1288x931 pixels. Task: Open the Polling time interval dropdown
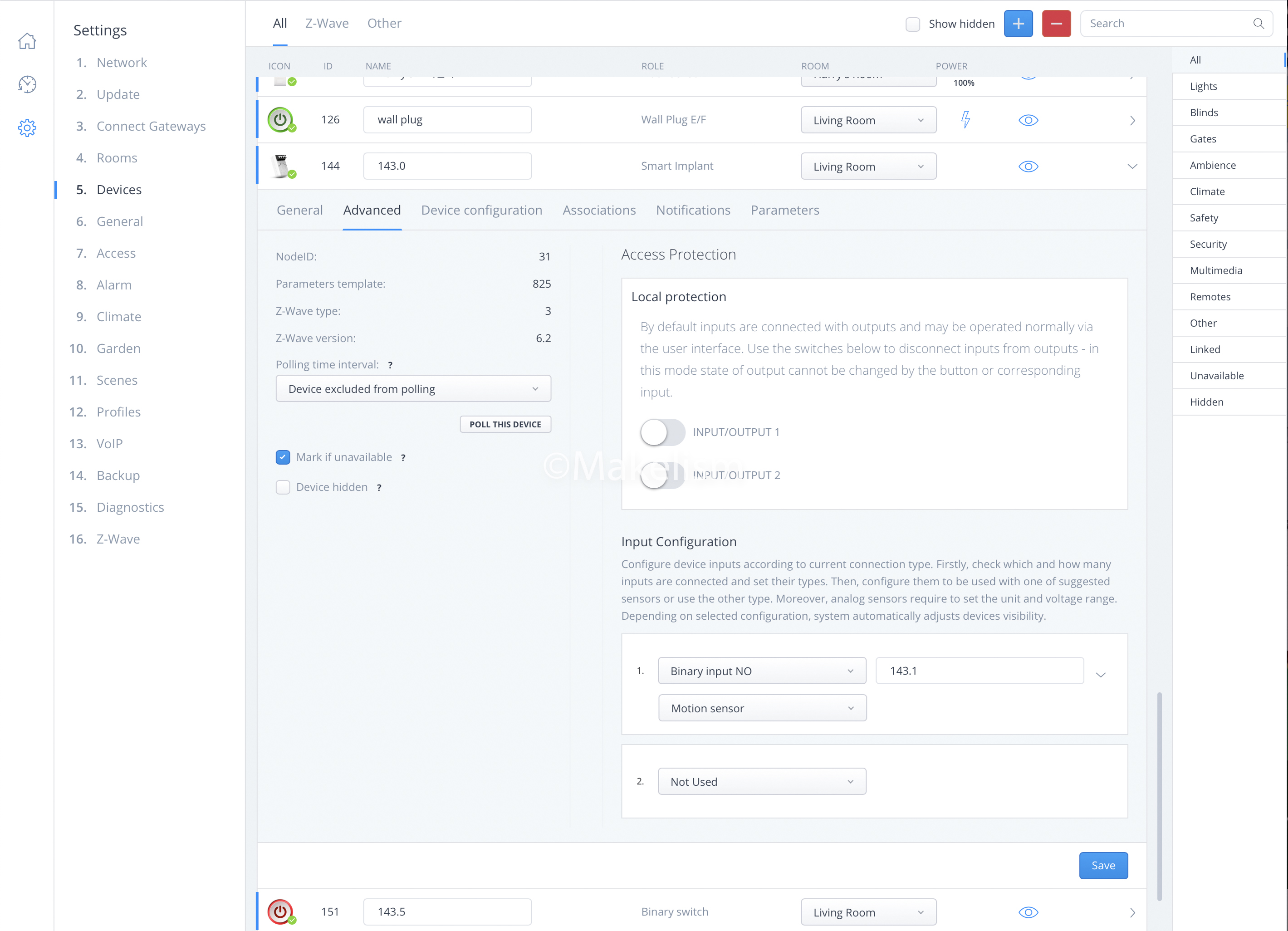(413, 388)
